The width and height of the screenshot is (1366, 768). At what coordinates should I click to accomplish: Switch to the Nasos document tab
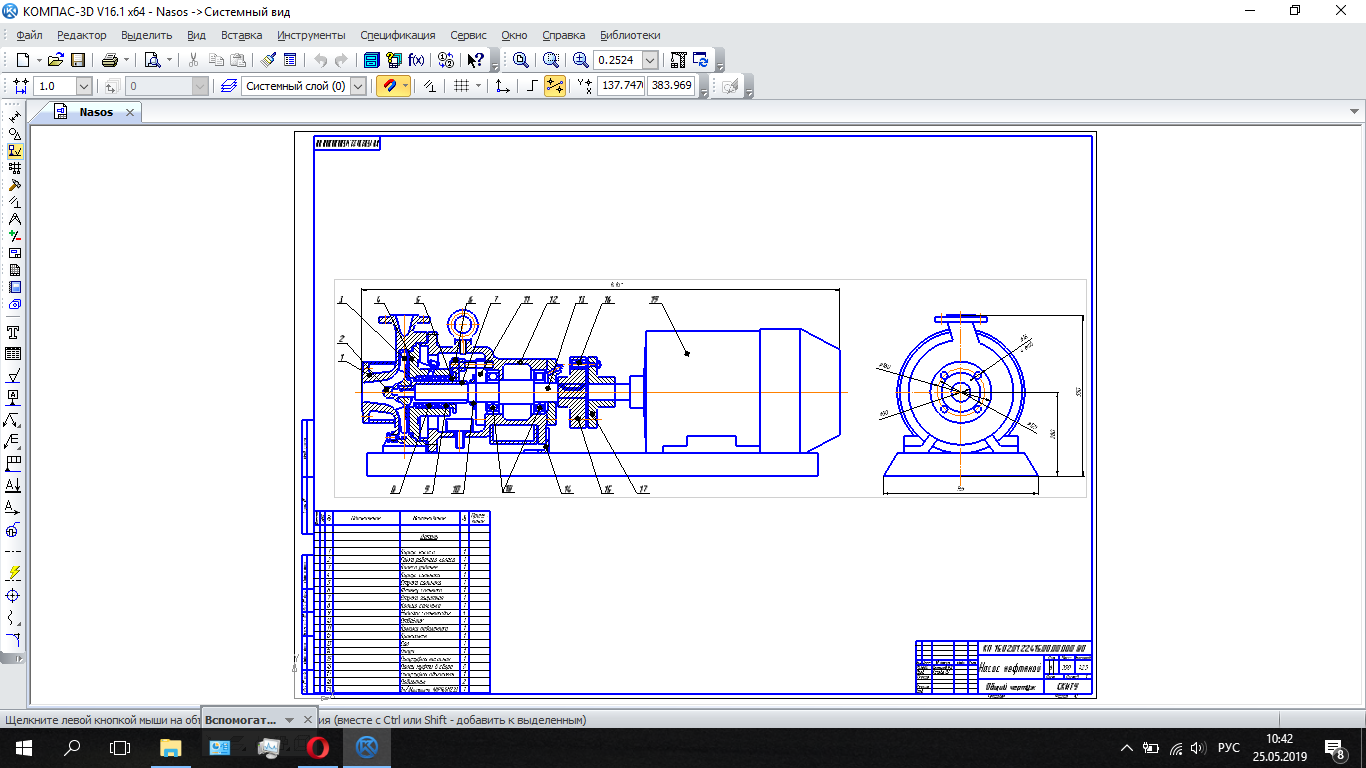coord(96,112)
